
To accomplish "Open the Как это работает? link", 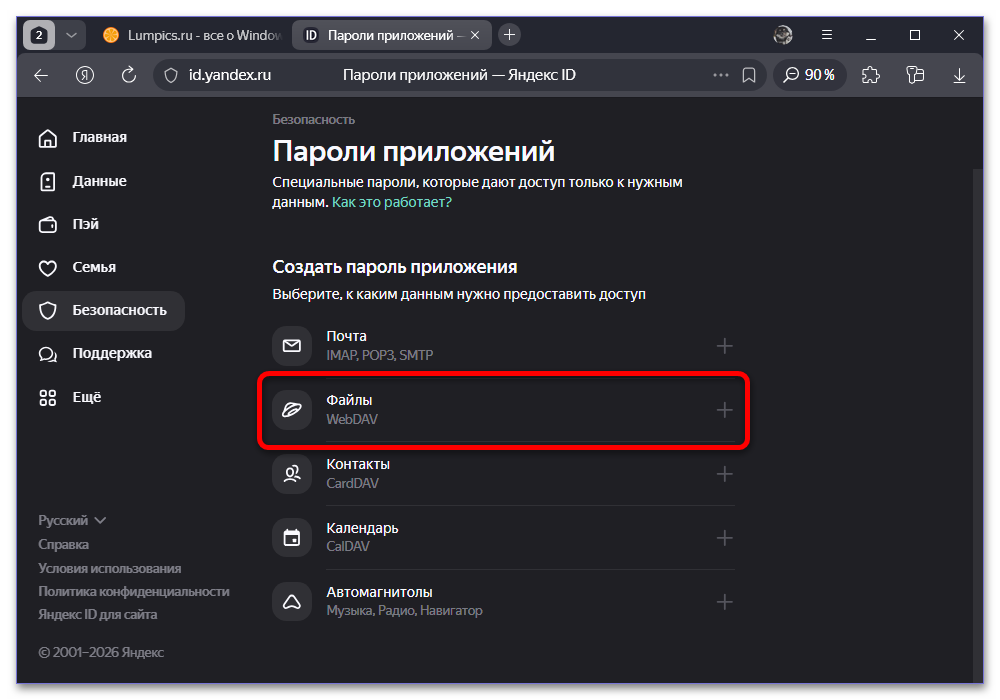I will click(x=392, y=202).
